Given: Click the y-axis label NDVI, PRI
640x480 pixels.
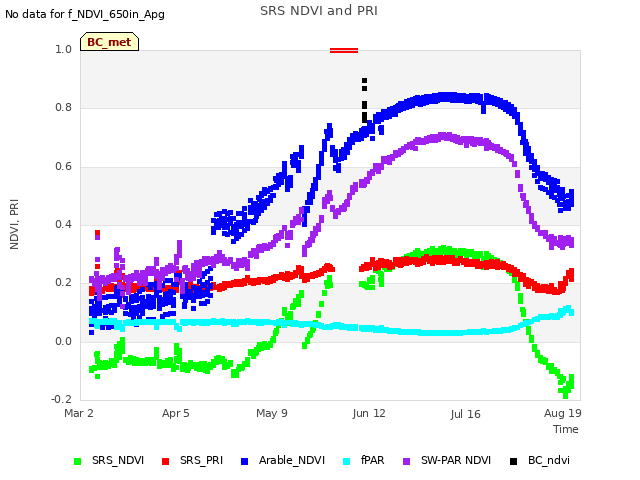Looking at the screenshot, I should click(14, 224).
